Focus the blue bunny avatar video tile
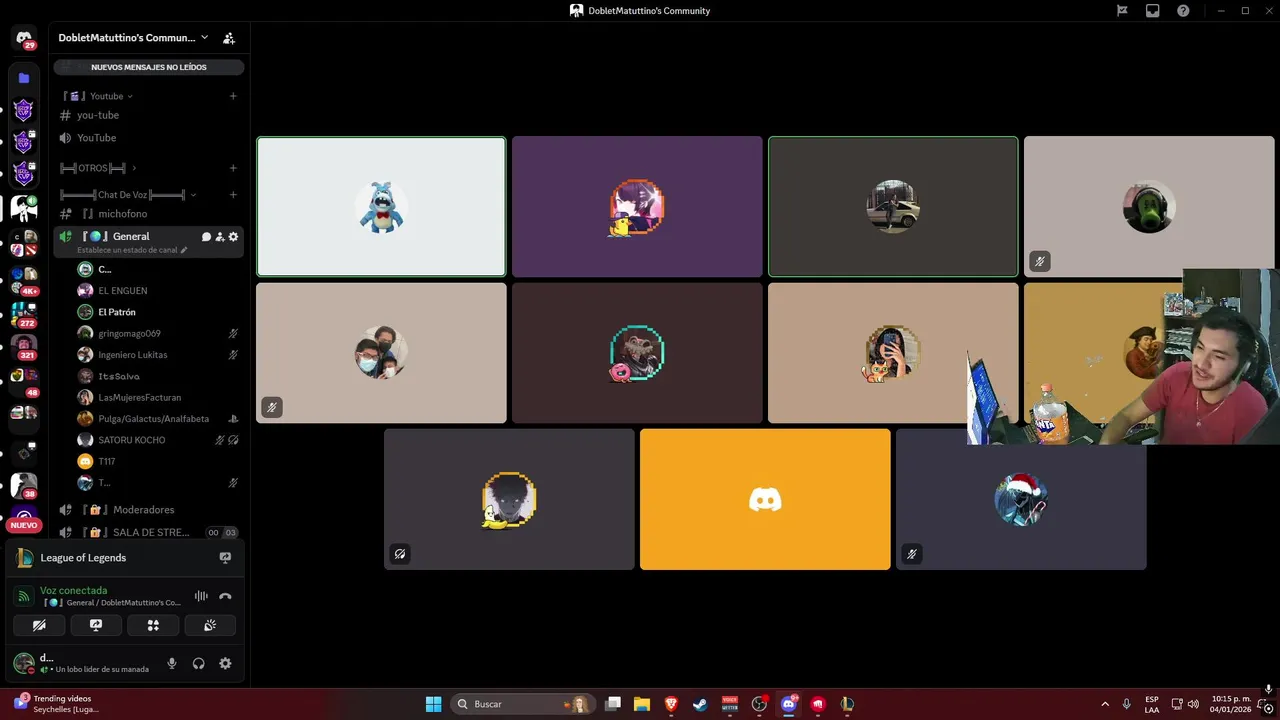Screen dimensions: 1280x720 coord(381,207)
